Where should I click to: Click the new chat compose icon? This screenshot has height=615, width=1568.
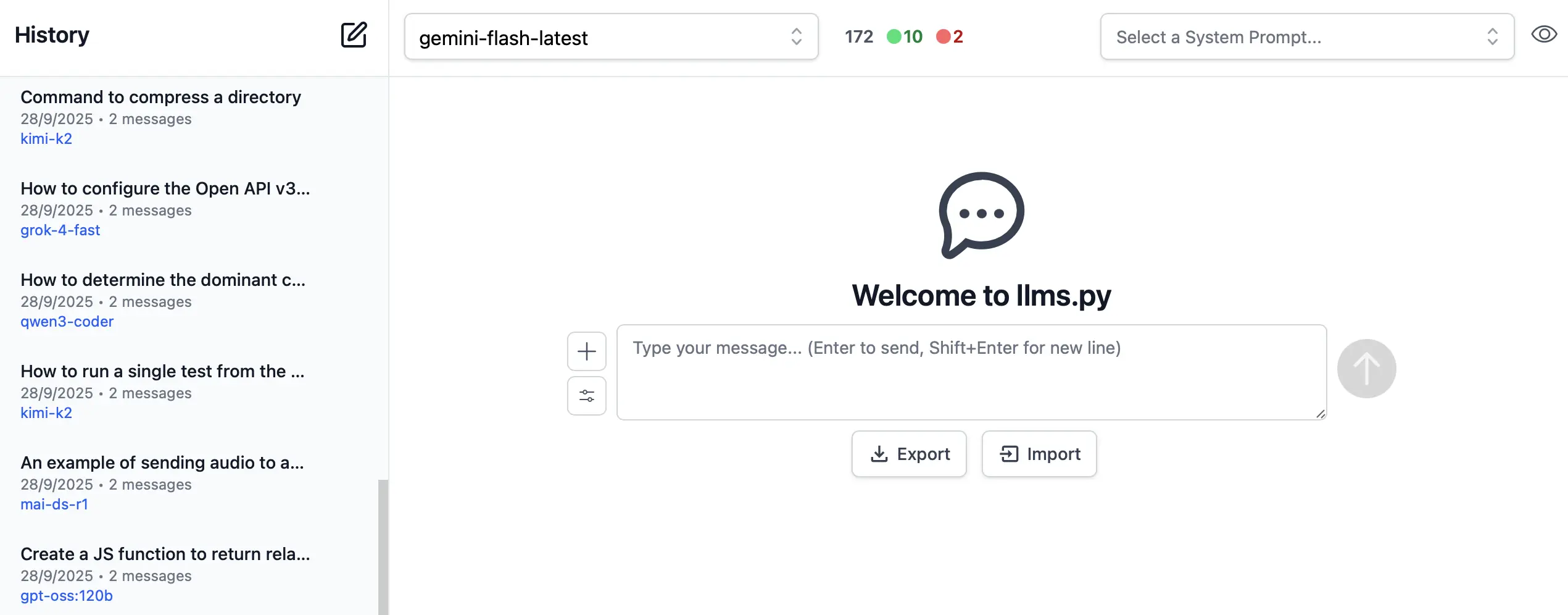[354, 35]
